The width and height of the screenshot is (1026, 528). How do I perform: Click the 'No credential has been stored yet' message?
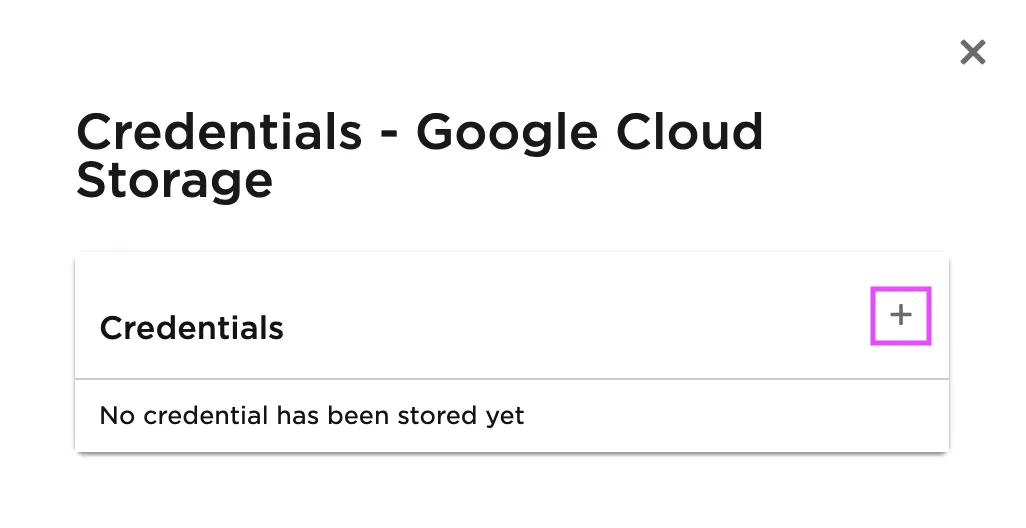click(312, 415)
